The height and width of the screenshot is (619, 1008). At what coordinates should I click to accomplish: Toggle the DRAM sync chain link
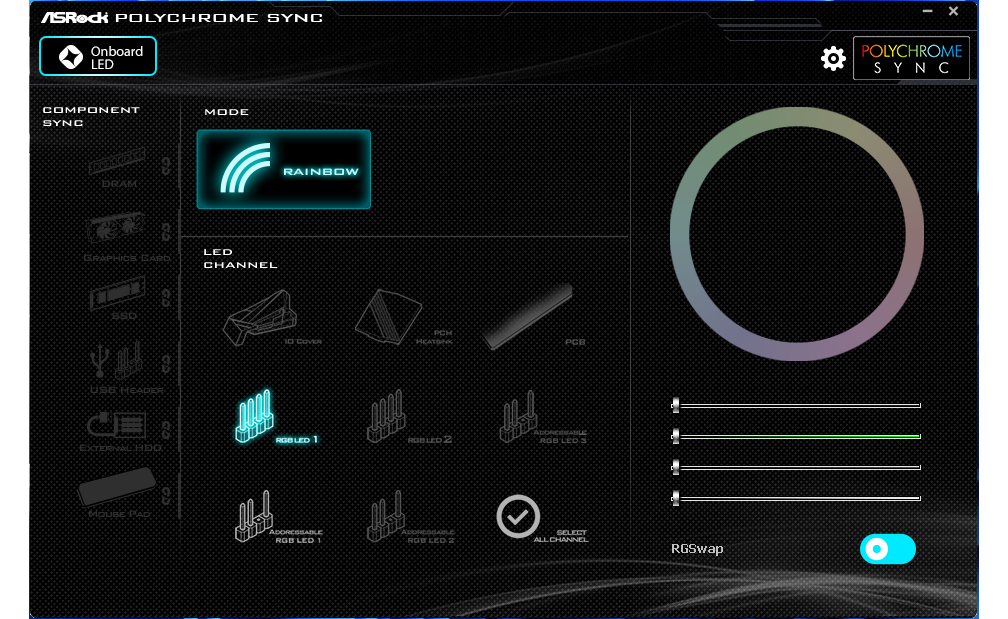click(x=166, y=166)
